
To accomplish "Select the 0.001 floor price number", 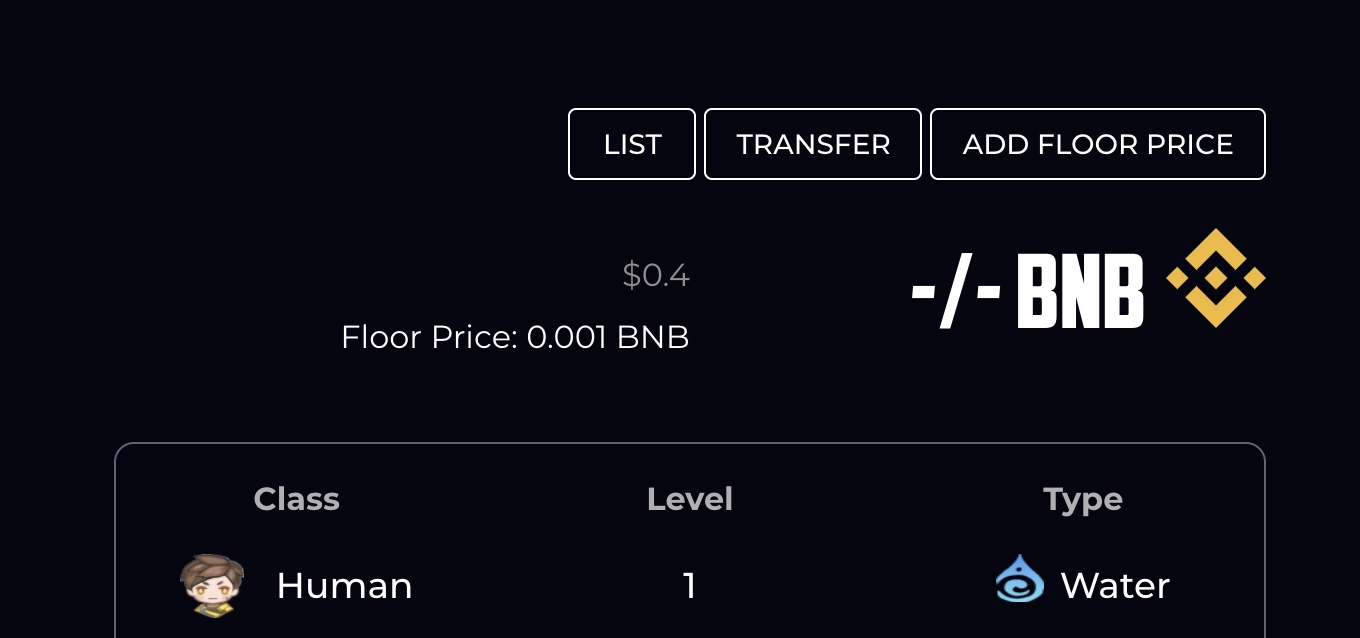I will 567,337.
